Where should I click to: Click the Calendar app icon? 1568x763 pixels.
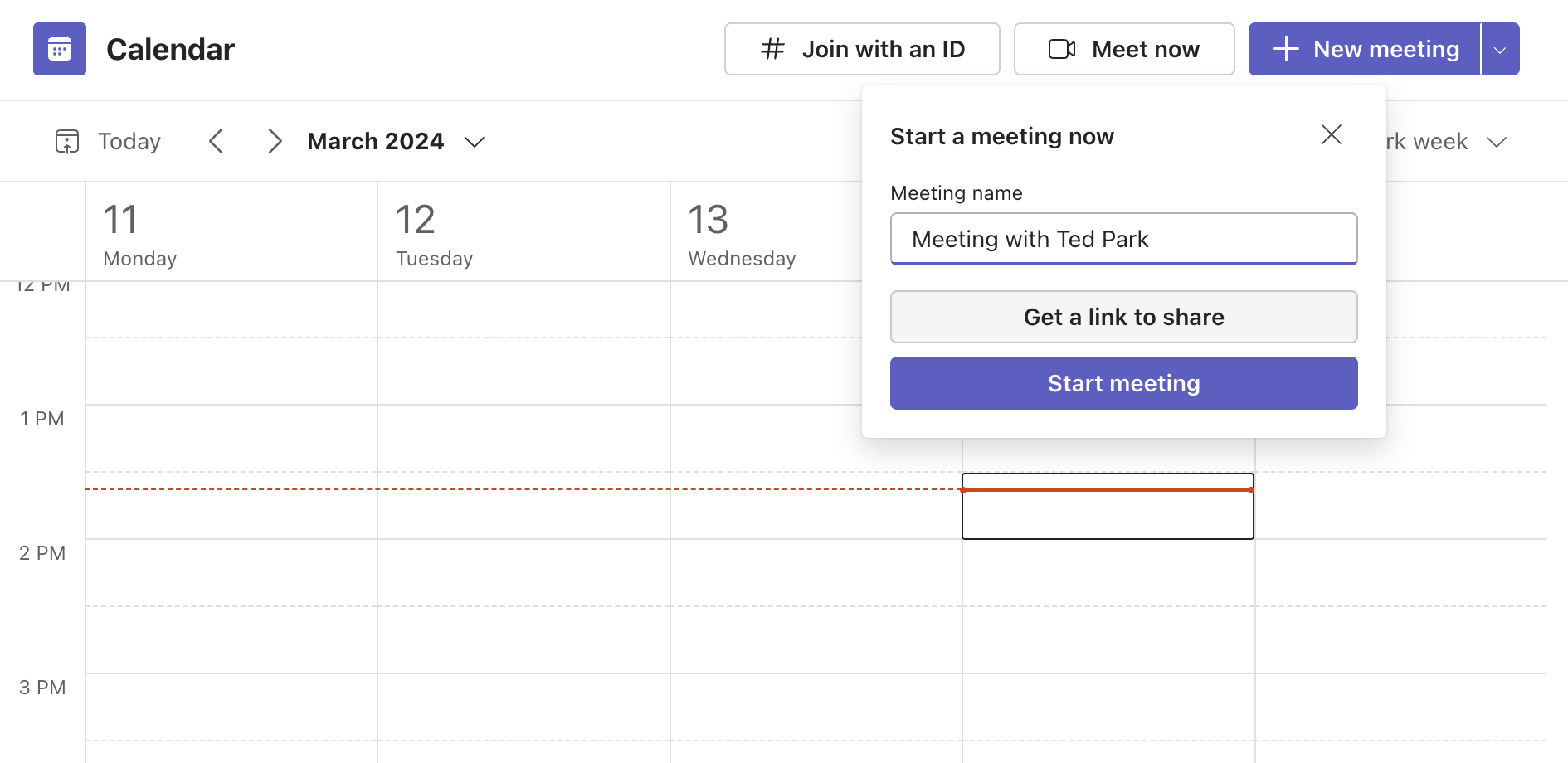(x=59, y=49)
